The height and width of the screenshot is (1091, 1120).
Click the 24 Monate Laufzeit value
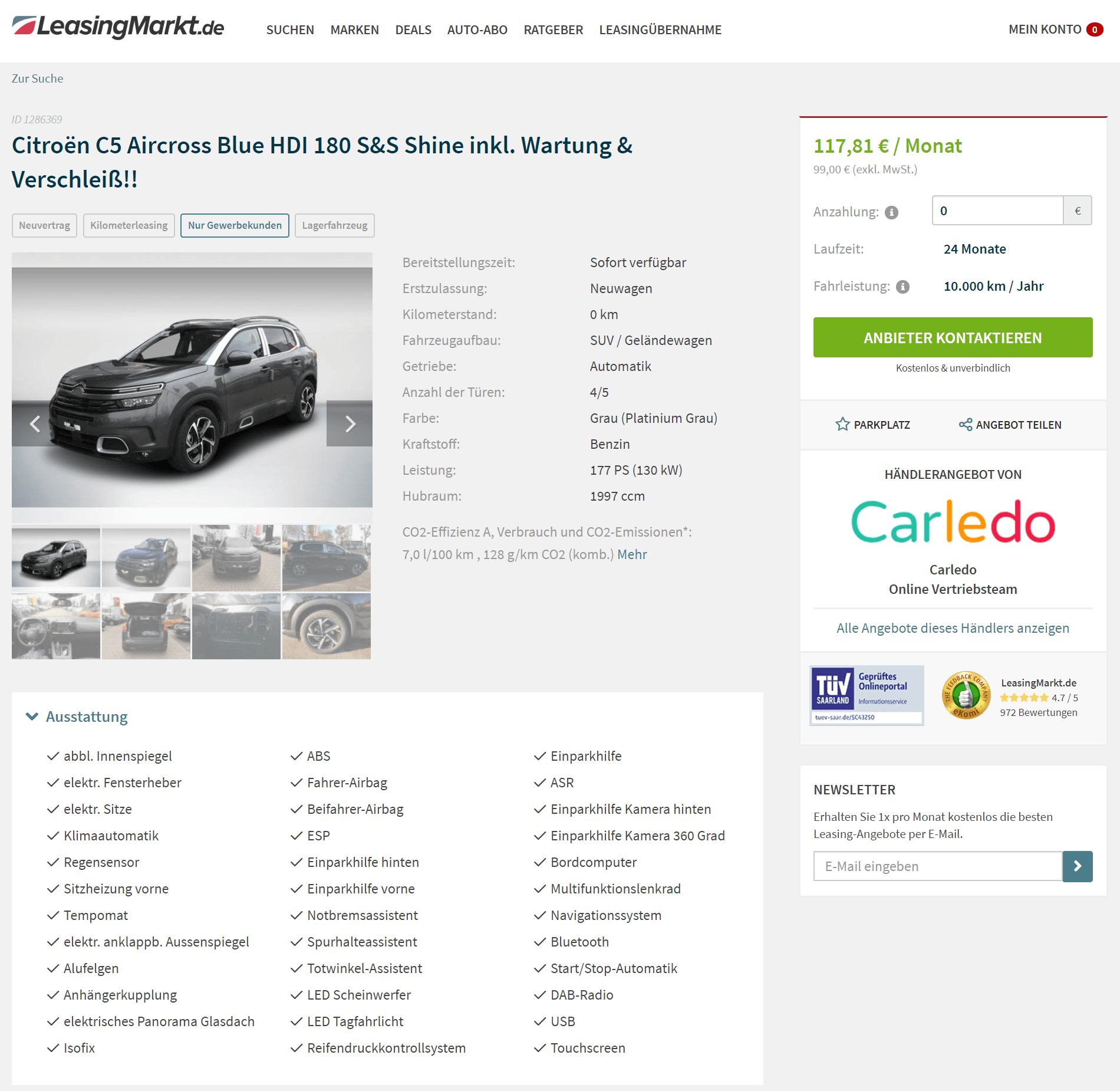(x=974, y=249)
